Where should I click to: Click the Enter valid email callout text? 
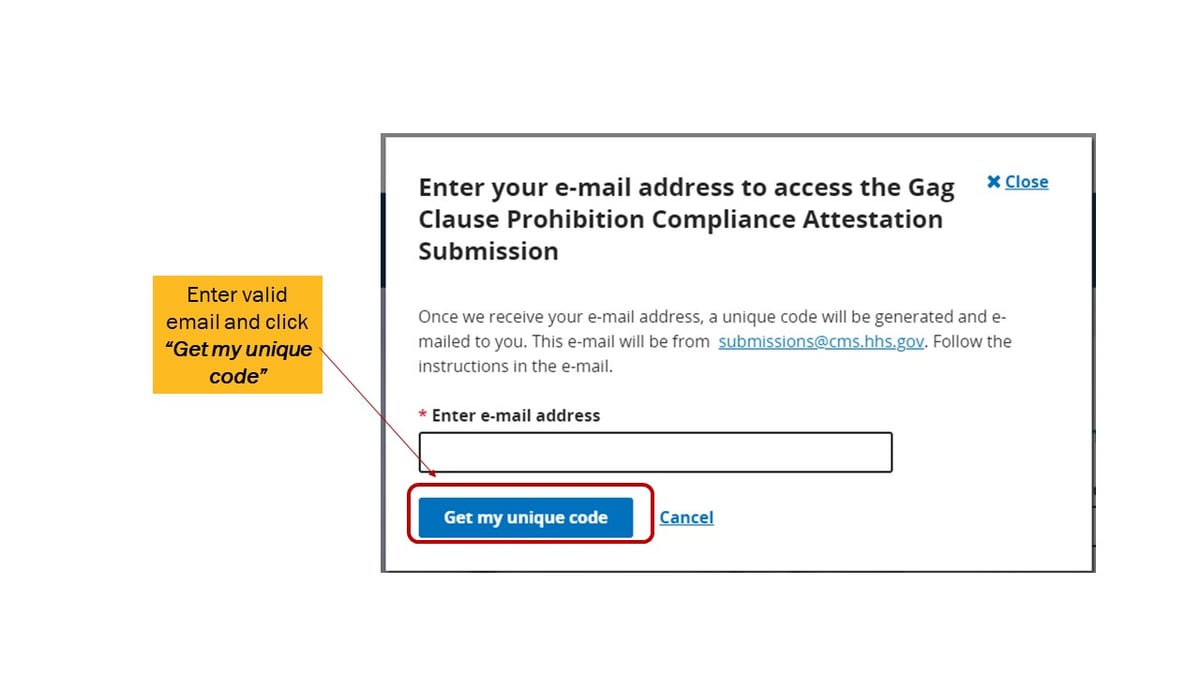237,308
